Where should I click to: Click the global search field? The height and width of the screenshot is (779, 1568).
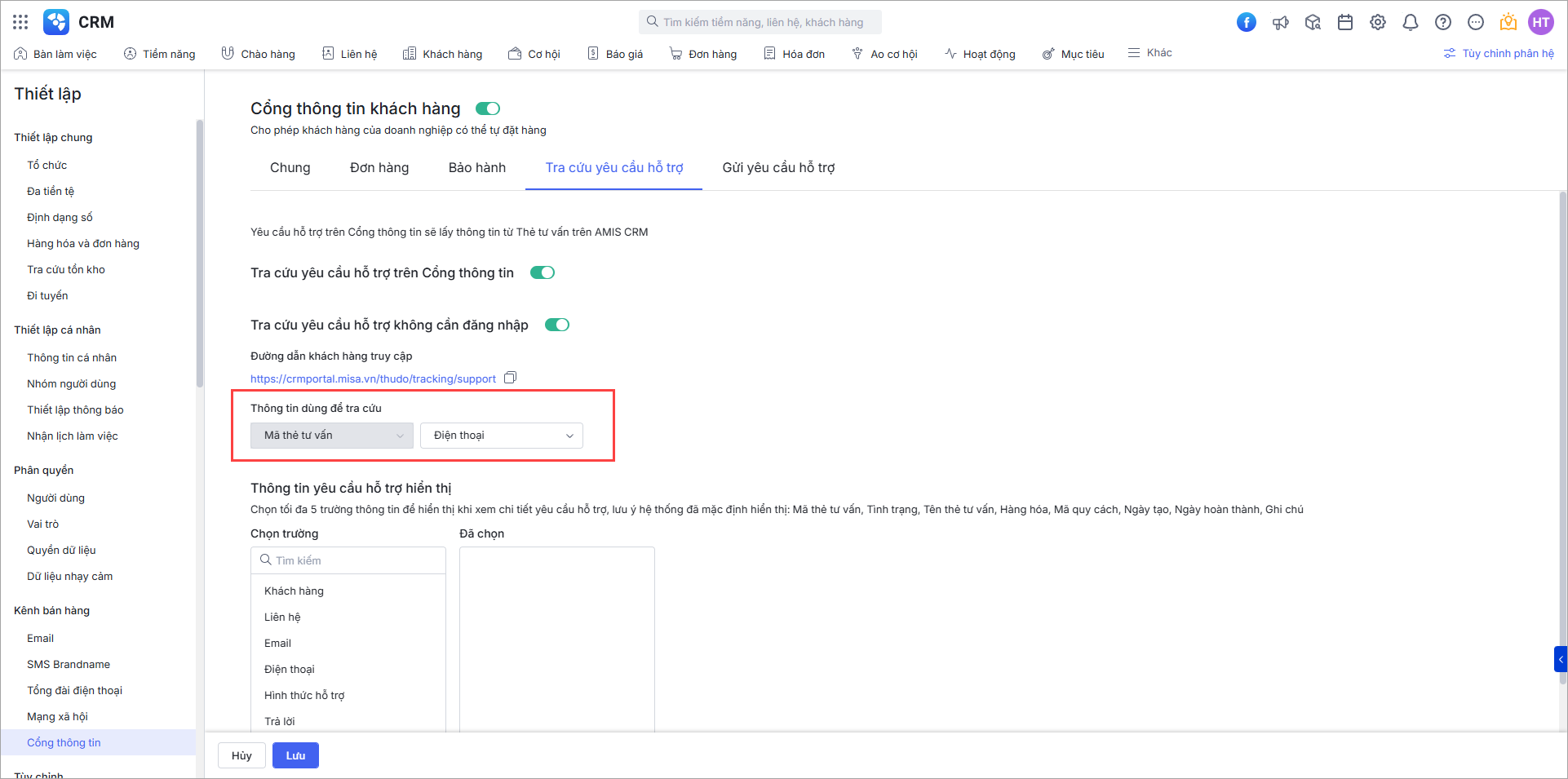760,22
